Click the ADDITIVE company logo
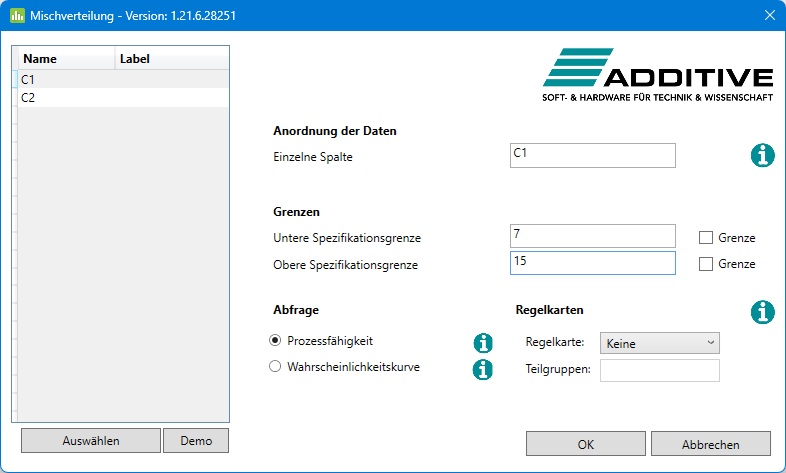This screenshot has width=786, height=473. tap(658, 75)
